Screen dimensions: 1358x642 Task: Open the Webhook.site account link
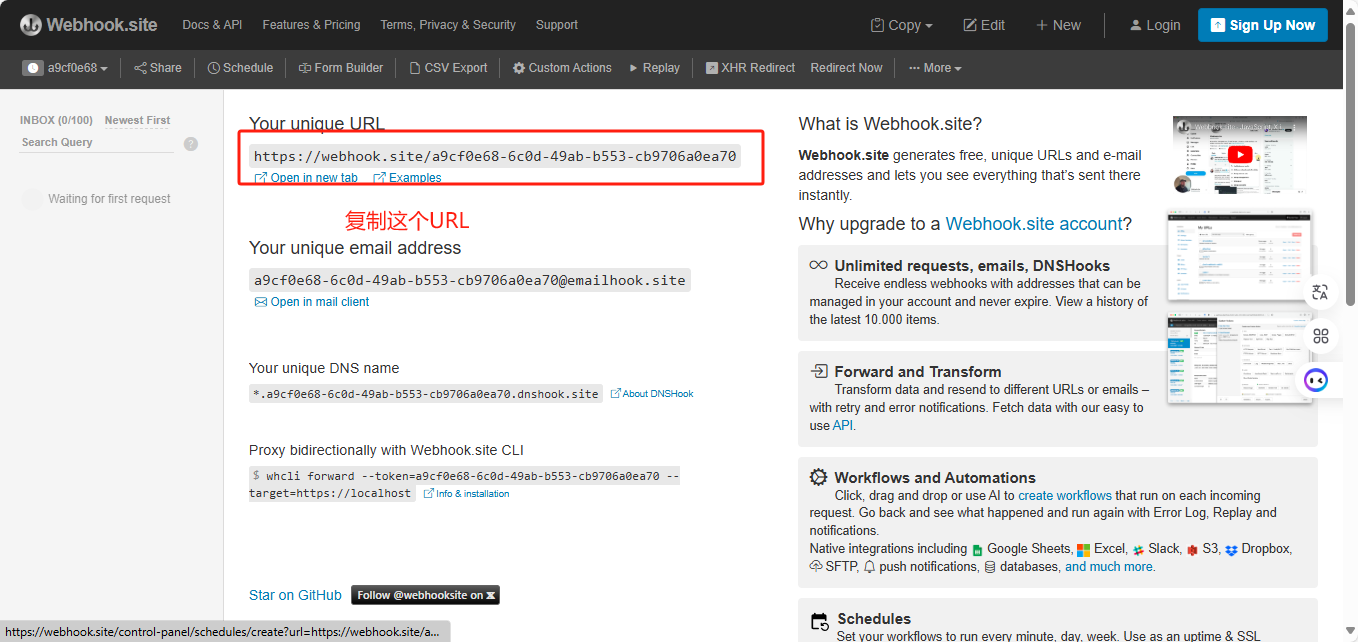click(1034, 224)
